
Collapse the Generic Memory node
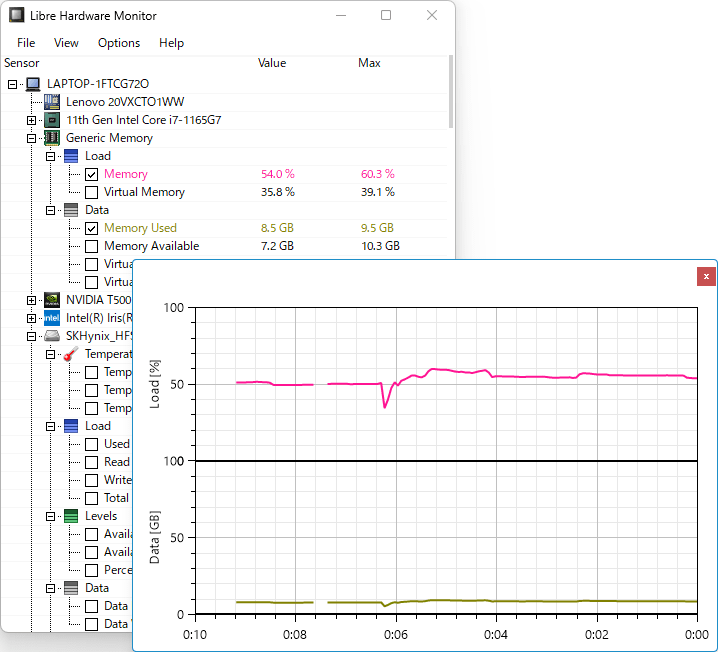click(x=31, y=138)
